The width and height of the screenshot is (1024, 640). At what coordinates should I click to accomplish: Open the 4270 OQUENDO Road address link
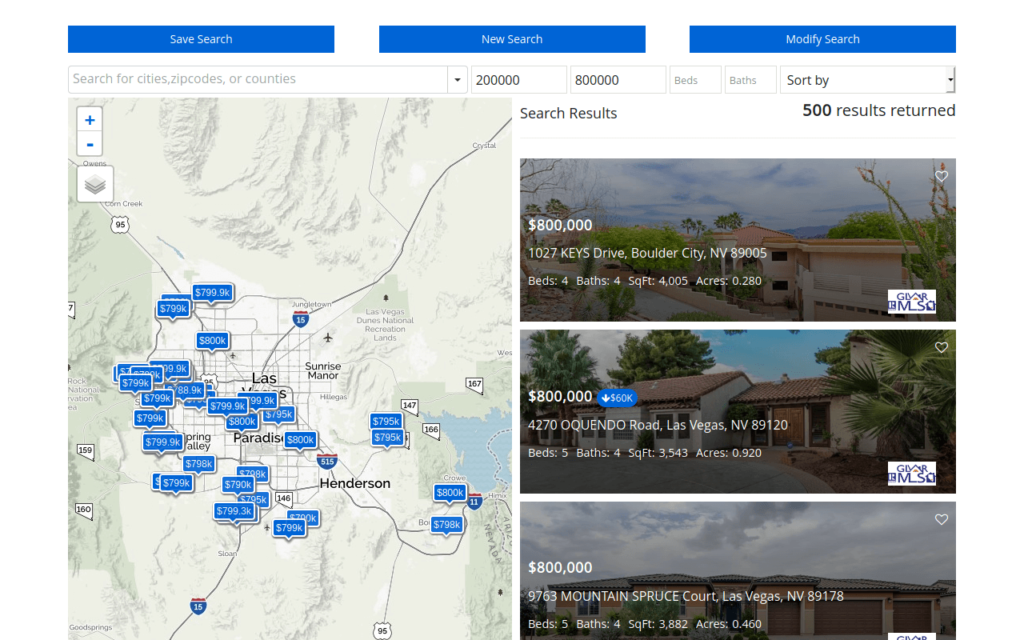click(658, 425)
